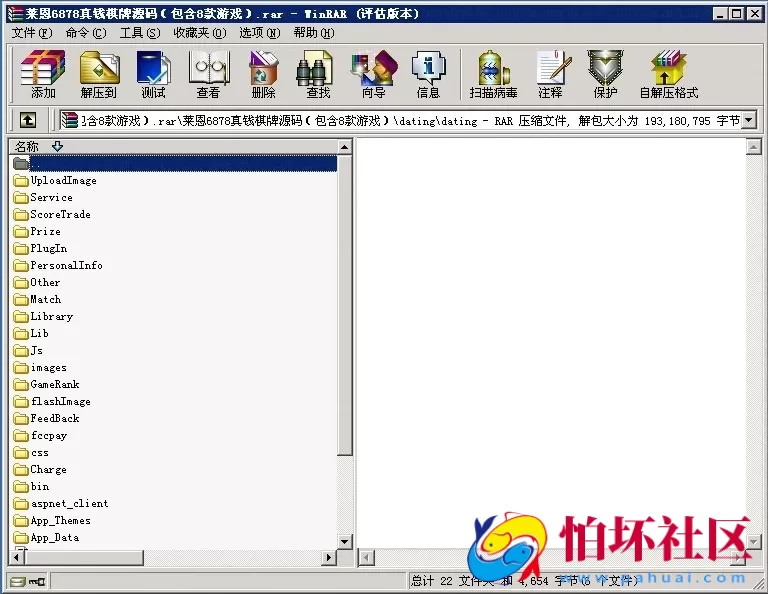The height and width of the screenshot is (594, 768).
Task: Open the 文件 (File) menu
Action: point(31,32)
